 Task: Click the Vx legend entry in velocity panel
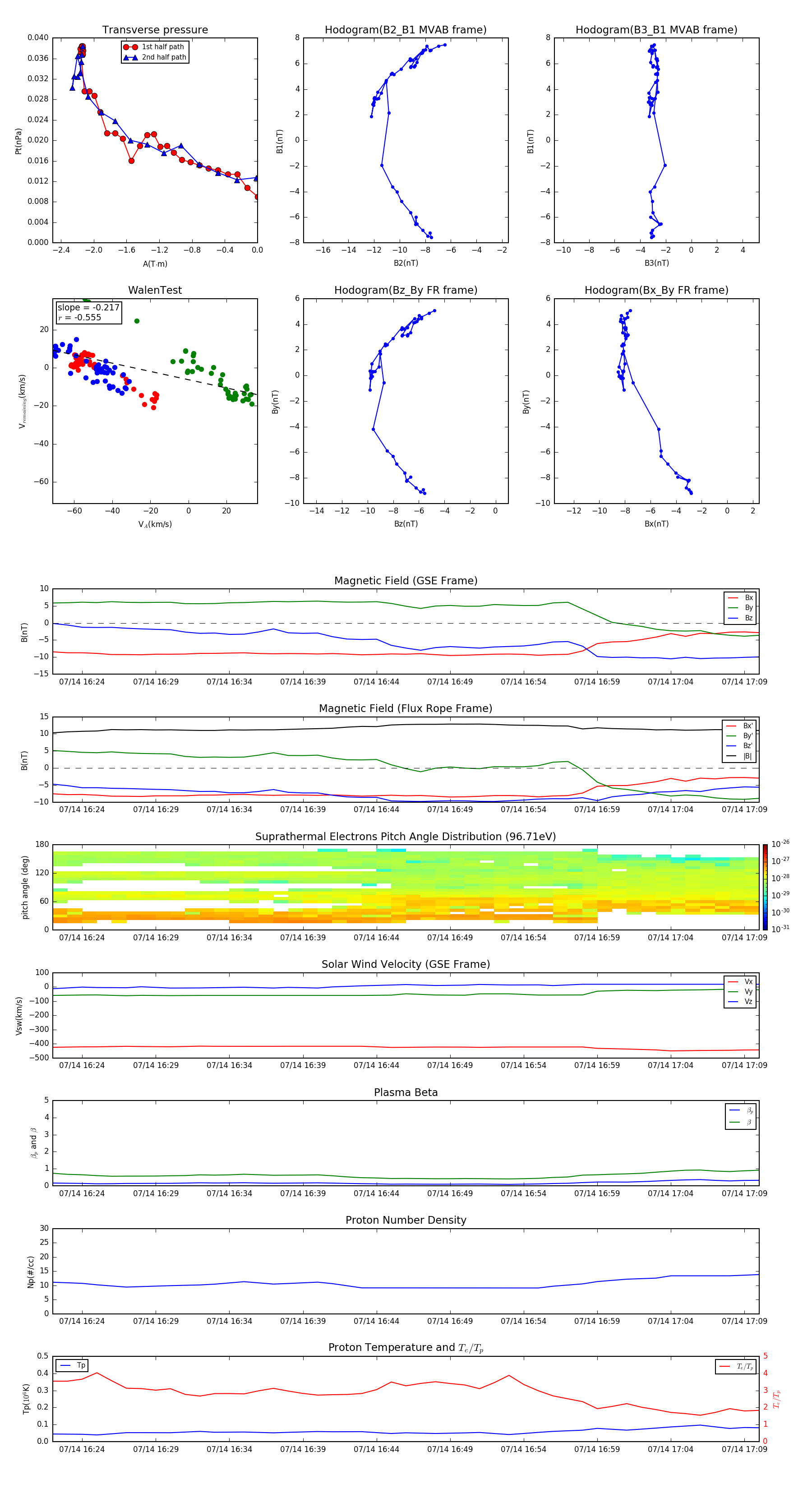click(740, 981)
